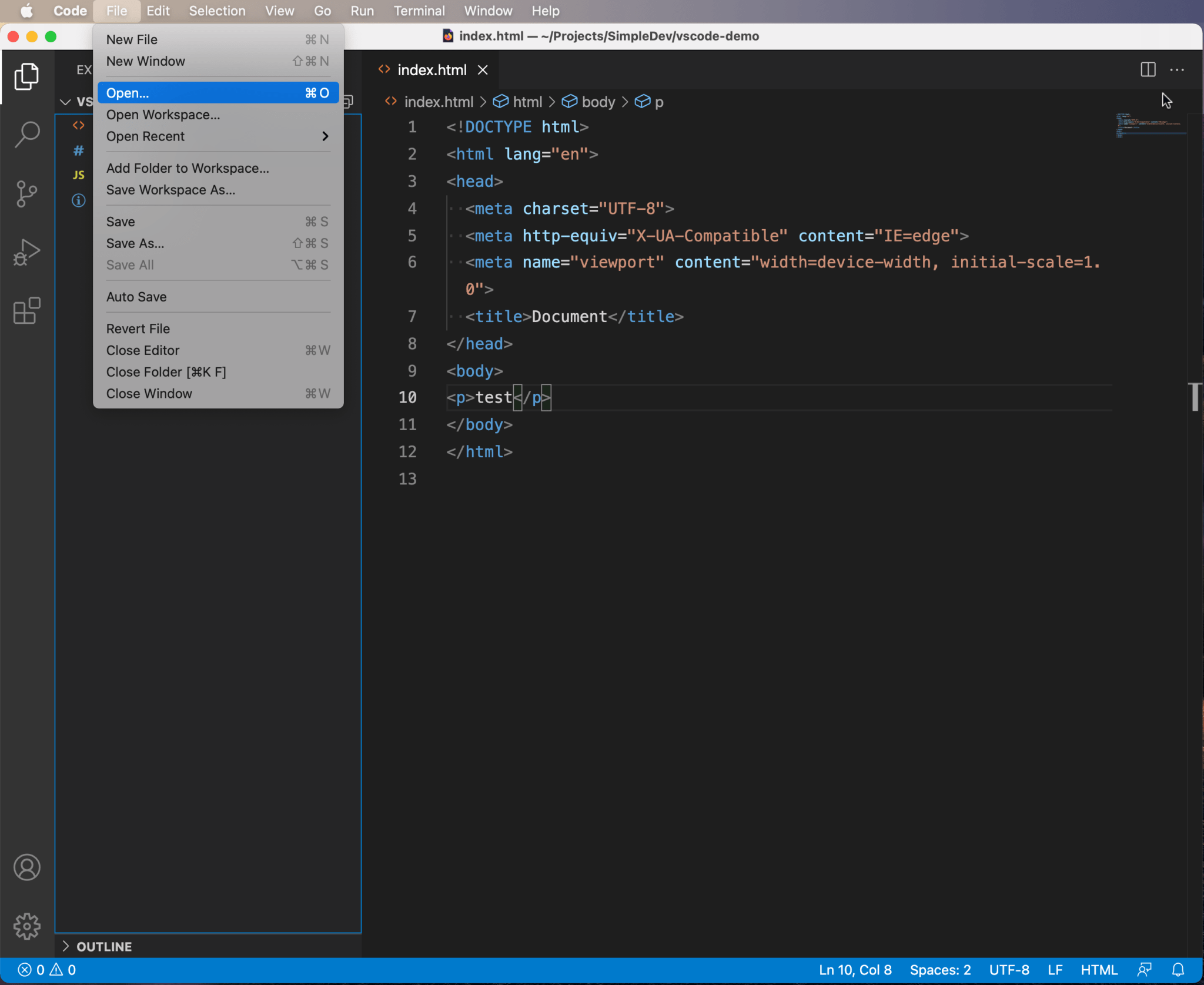Image resolution: width=1204 pixels, height=985 pixels.
Task: Open the Accounts icon in Activity Bar
Action: 26,867
